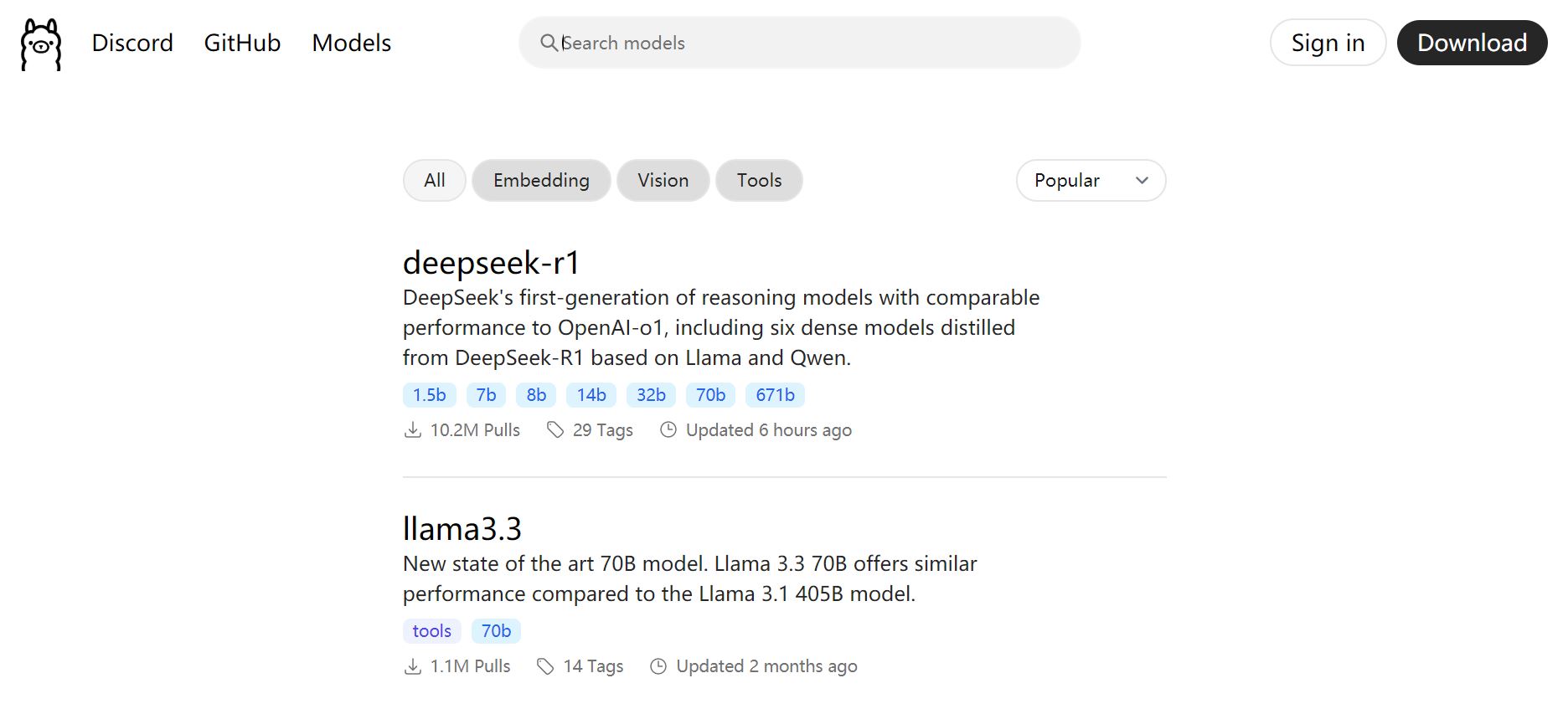Click the llama3.3 pulls download icon
This screenshot has width=1568, height=709.
pyautogui.click(x=413, y=666)
